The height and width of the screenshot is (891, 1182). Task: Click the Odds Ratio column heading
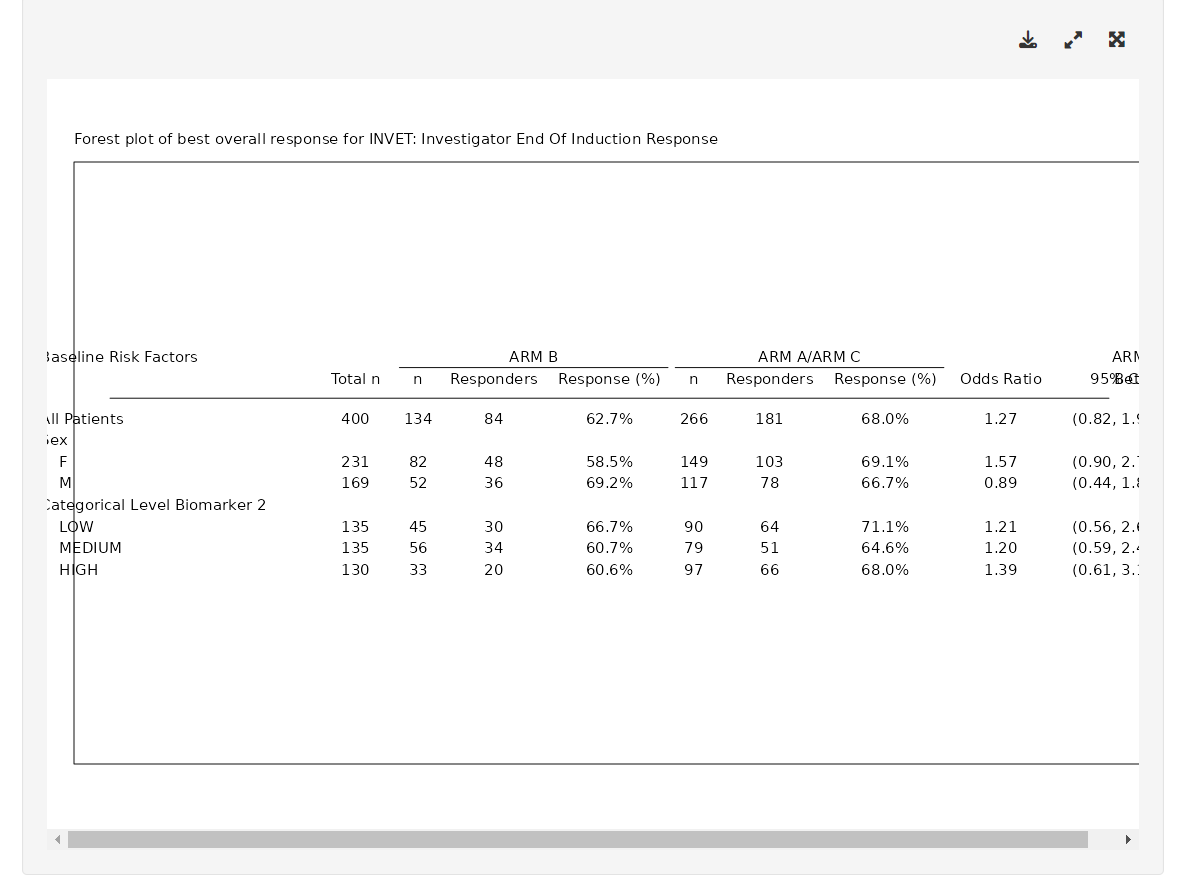coord(1000,379)
